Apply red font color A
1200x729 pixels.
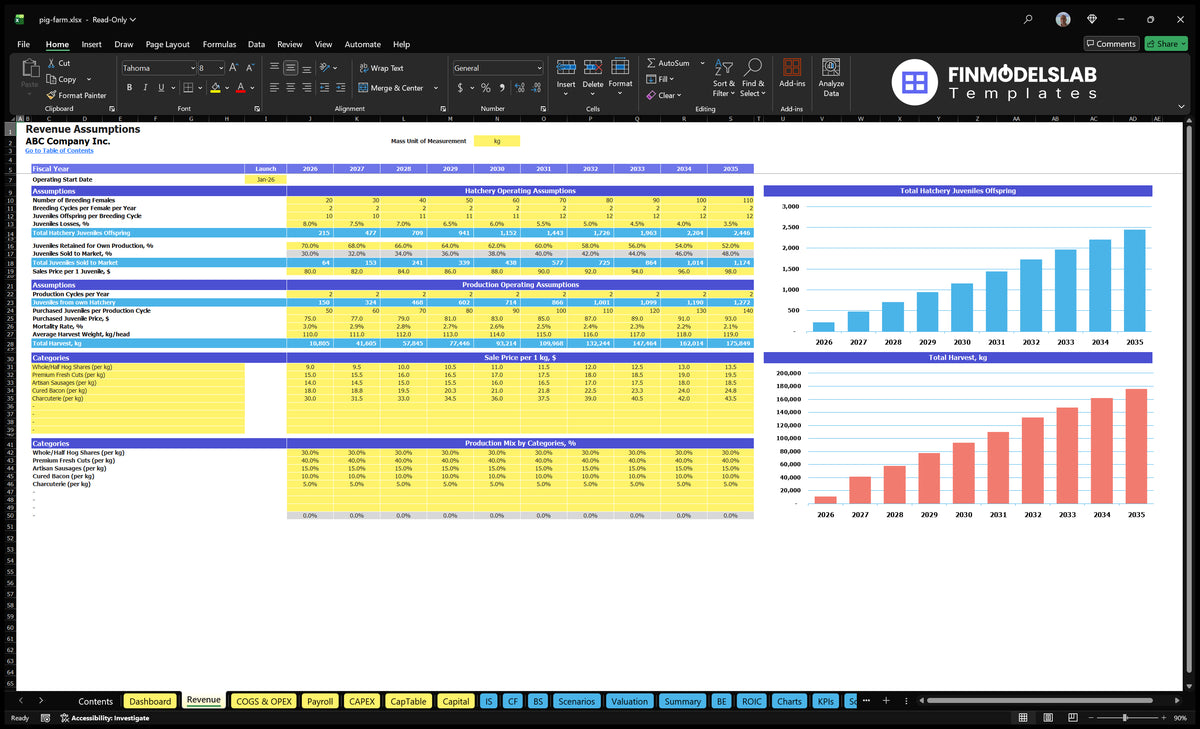(240, 88)
